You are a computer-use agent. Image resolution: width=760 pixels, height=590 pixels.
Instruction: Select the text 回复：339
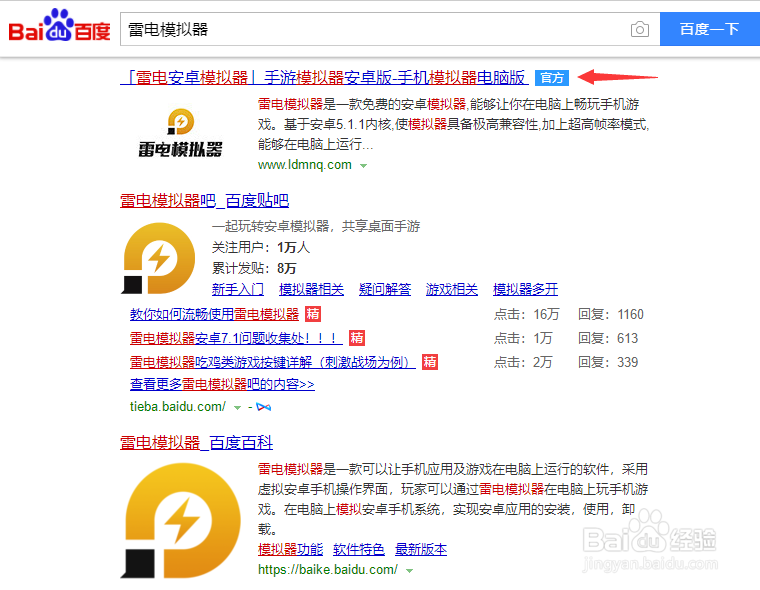[x=608, y=362]
